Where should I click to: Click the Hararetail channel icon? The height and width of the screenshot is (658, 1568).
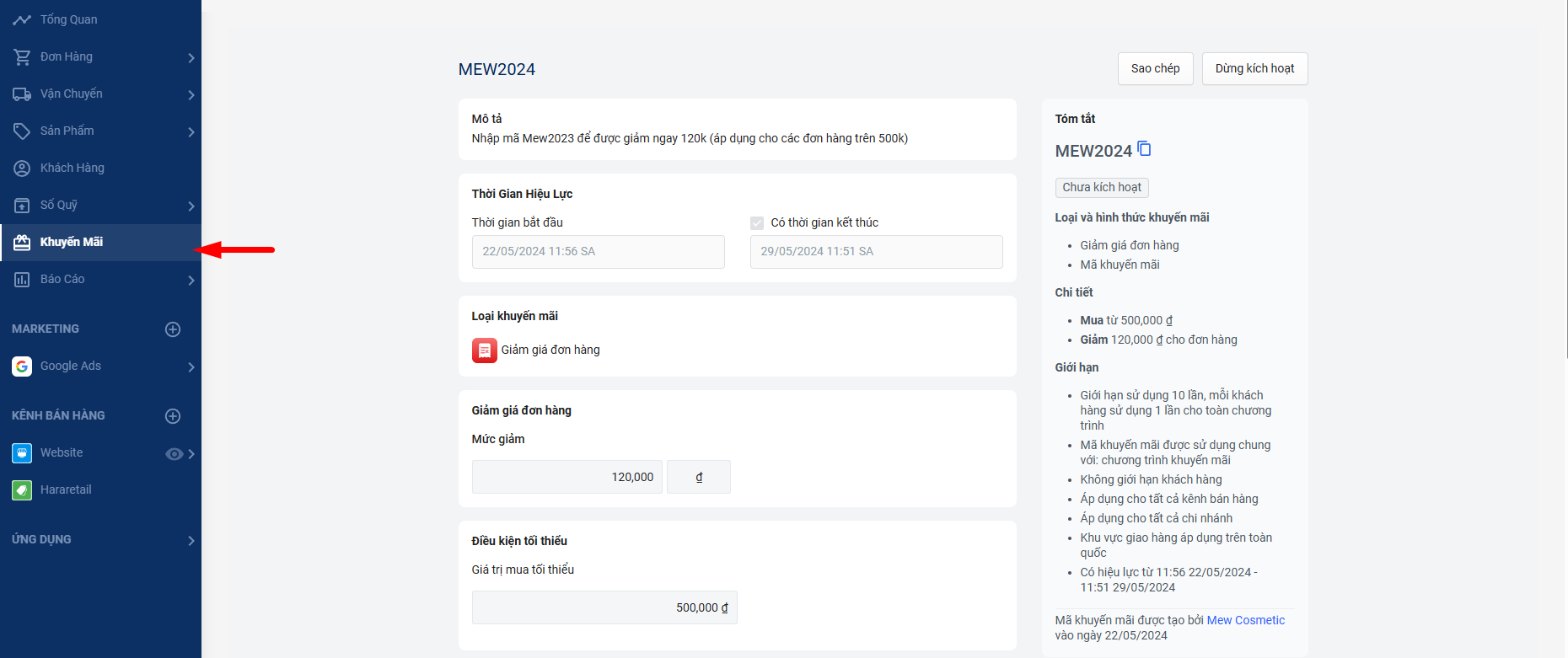(22, 489)
